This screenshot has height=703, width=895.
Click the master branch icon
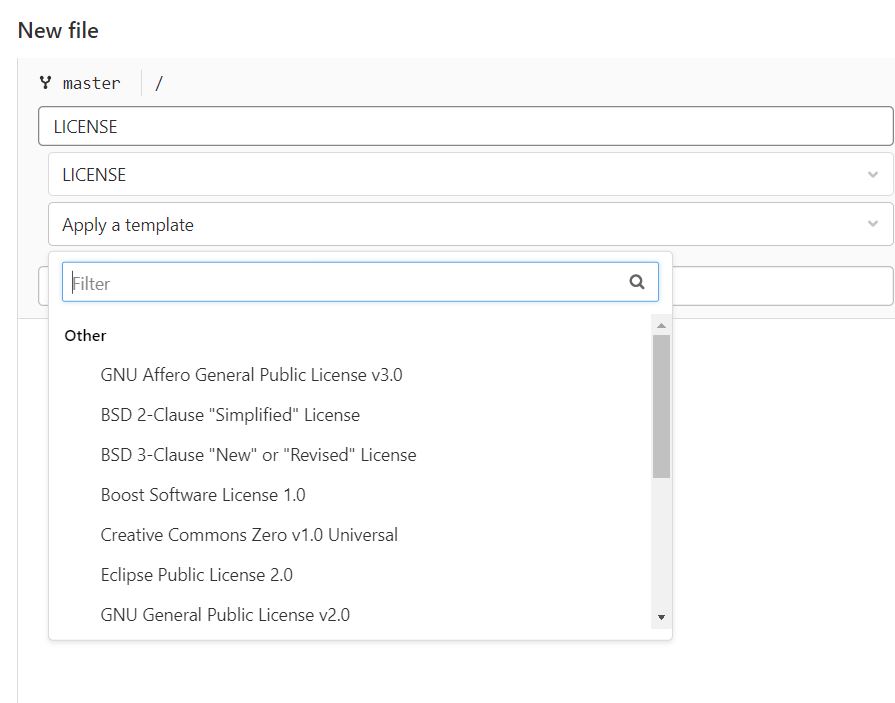tap(46, 83)
